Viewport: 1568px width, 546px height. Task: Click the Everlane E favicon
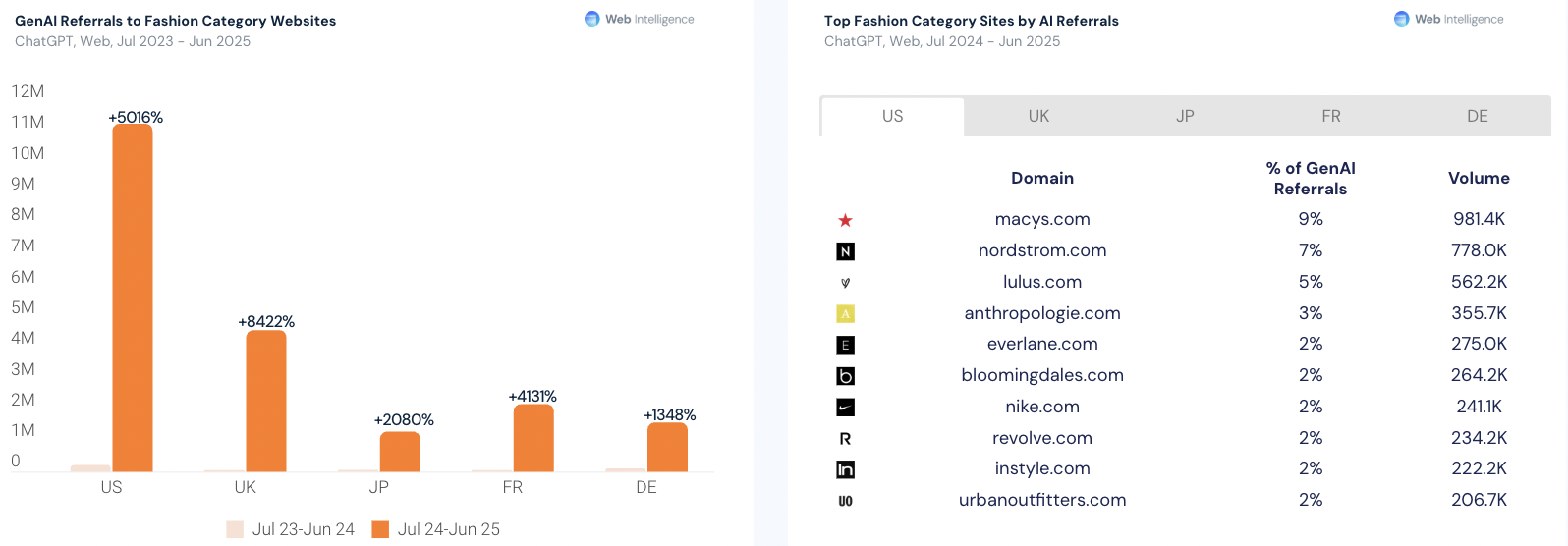coord(845,345)
